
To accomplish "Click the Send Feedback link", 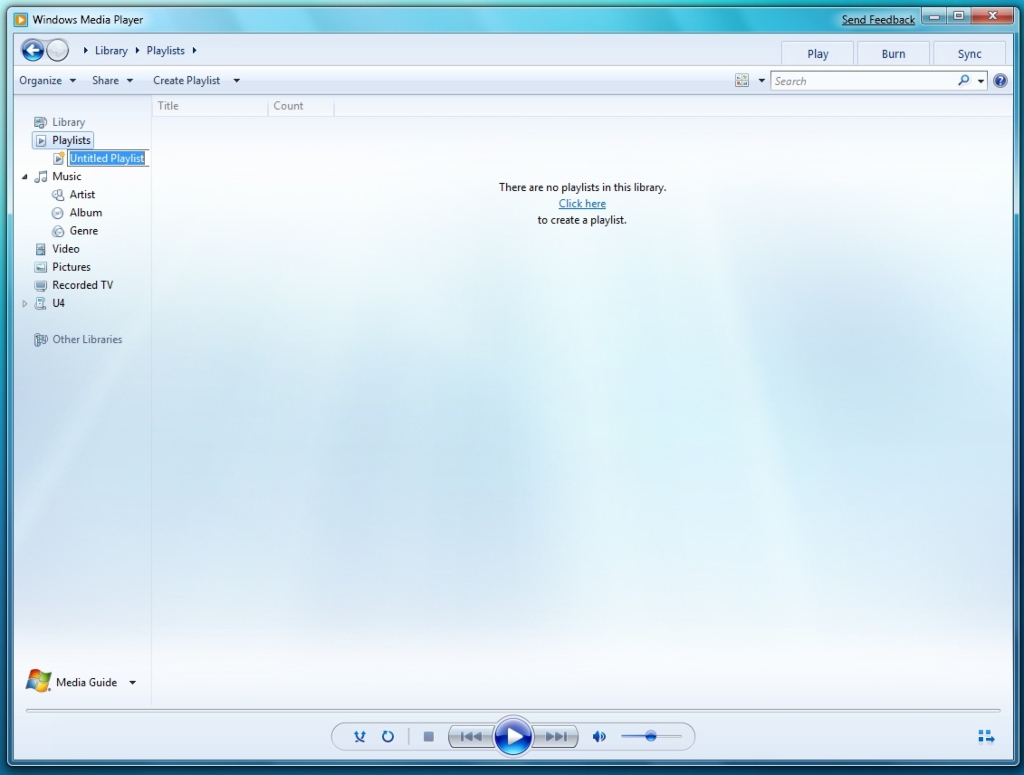I will coord(878,20).
